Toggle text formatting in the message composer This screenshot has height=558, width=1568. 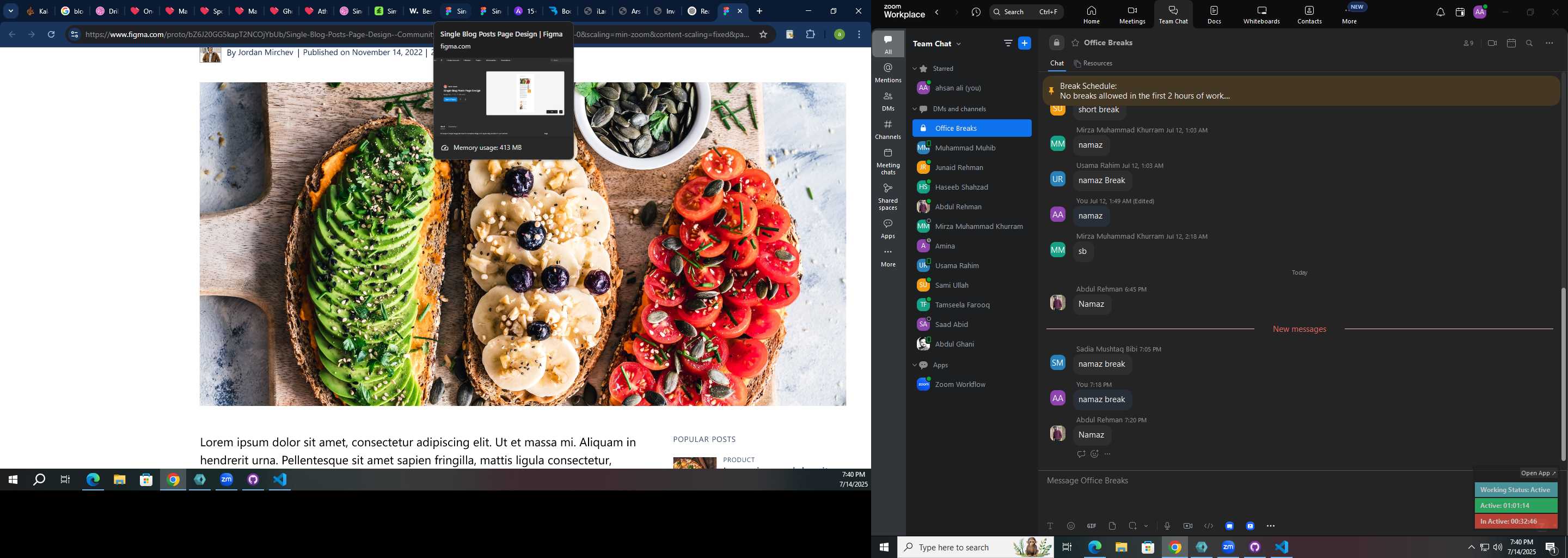pyautogui.click(x=1050, y=526)
